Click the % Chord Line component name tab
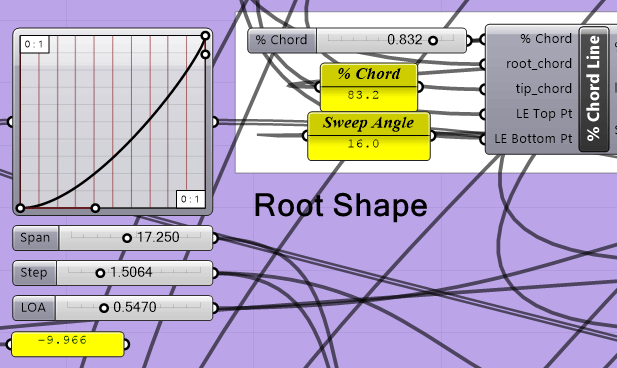 (593, 88)
